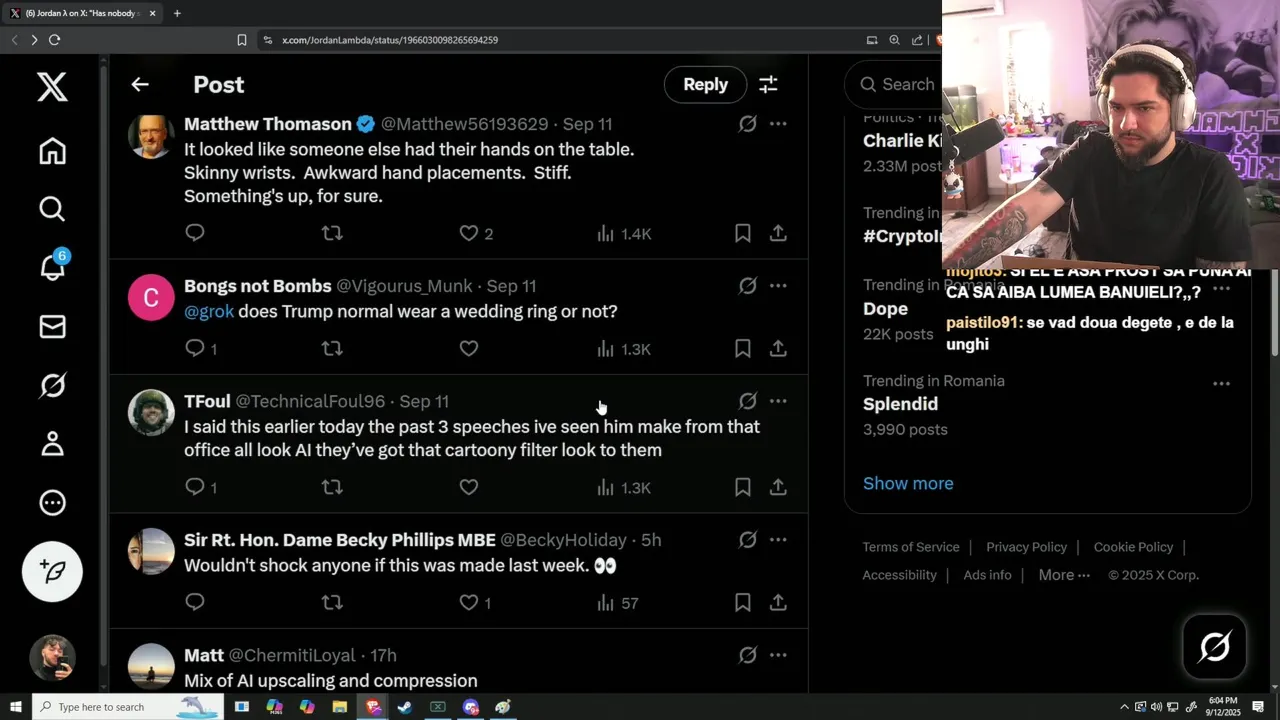The width and height of the screenshot is (1280, 720).
Task: Click the Reply button in Post header
Action: (705, 85)
